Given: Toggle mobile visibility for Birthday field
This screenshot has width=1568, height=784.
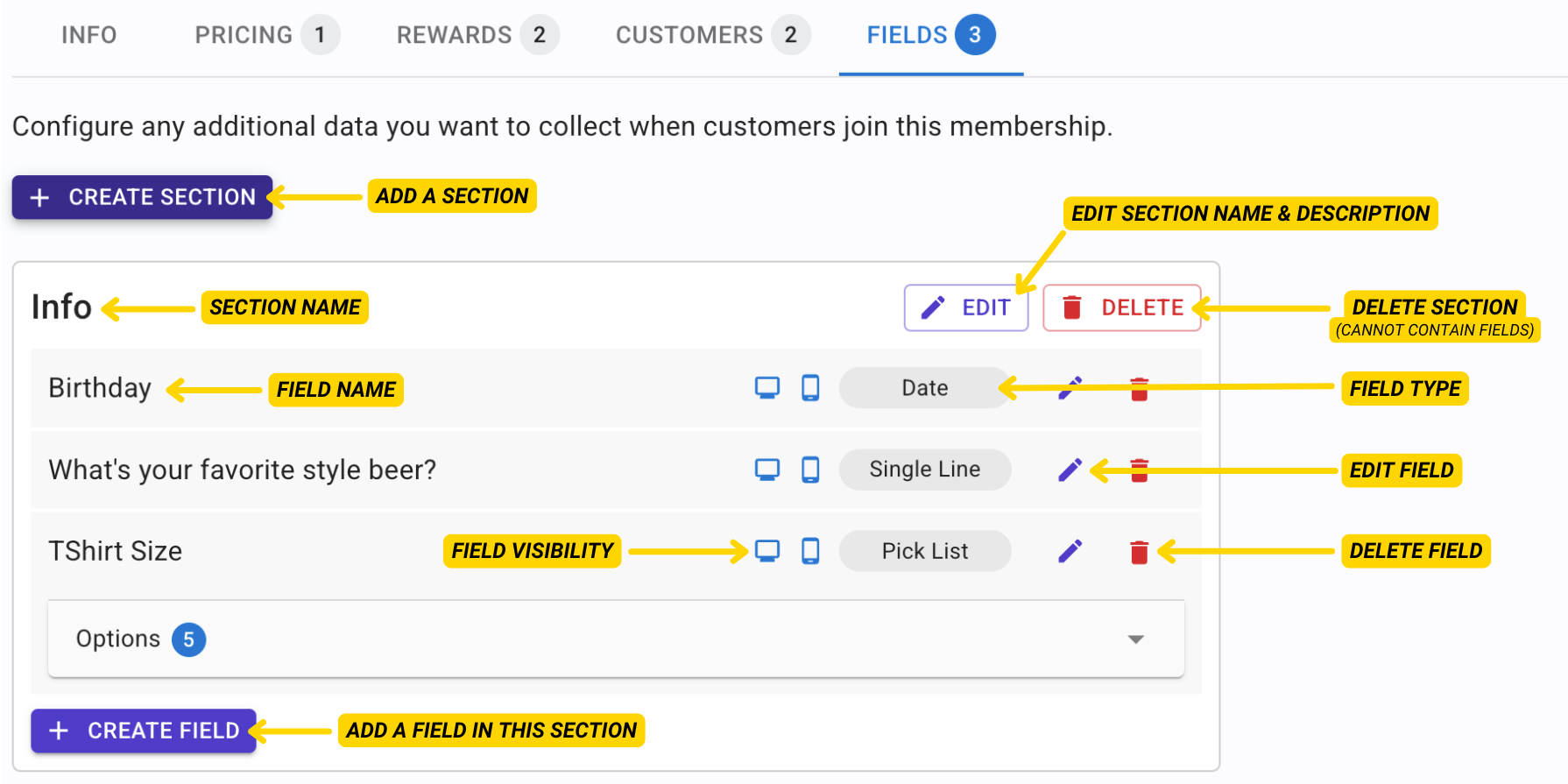Looking at the screenshot, I should (x=810, y=388).
